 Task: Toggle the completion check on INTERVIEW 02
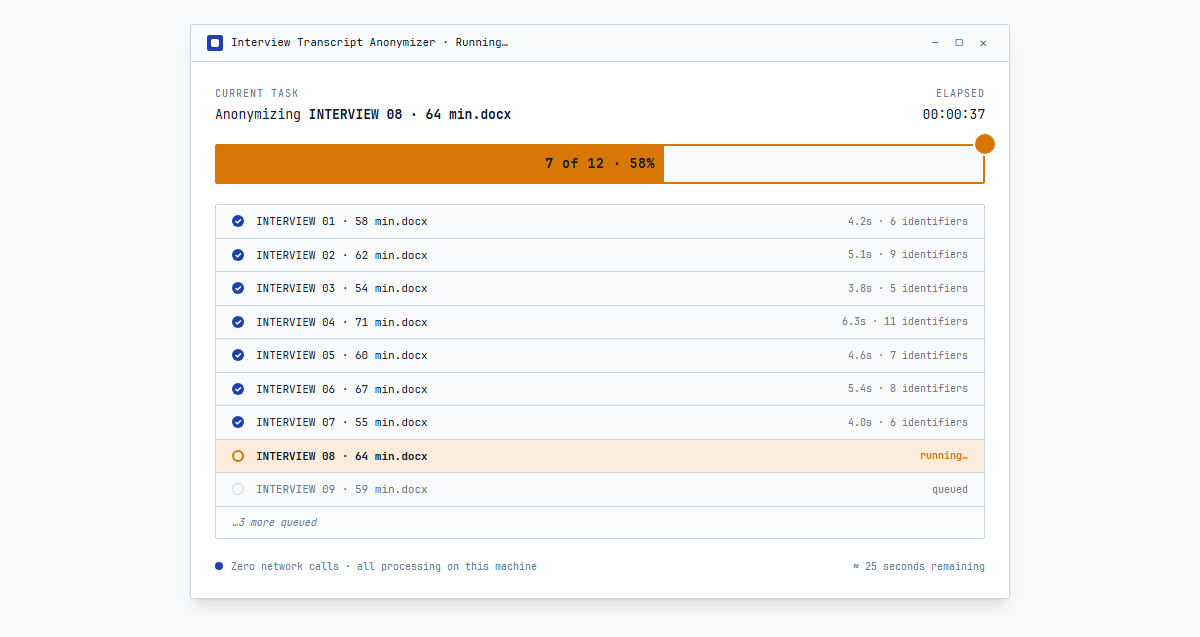coord(238,254)
